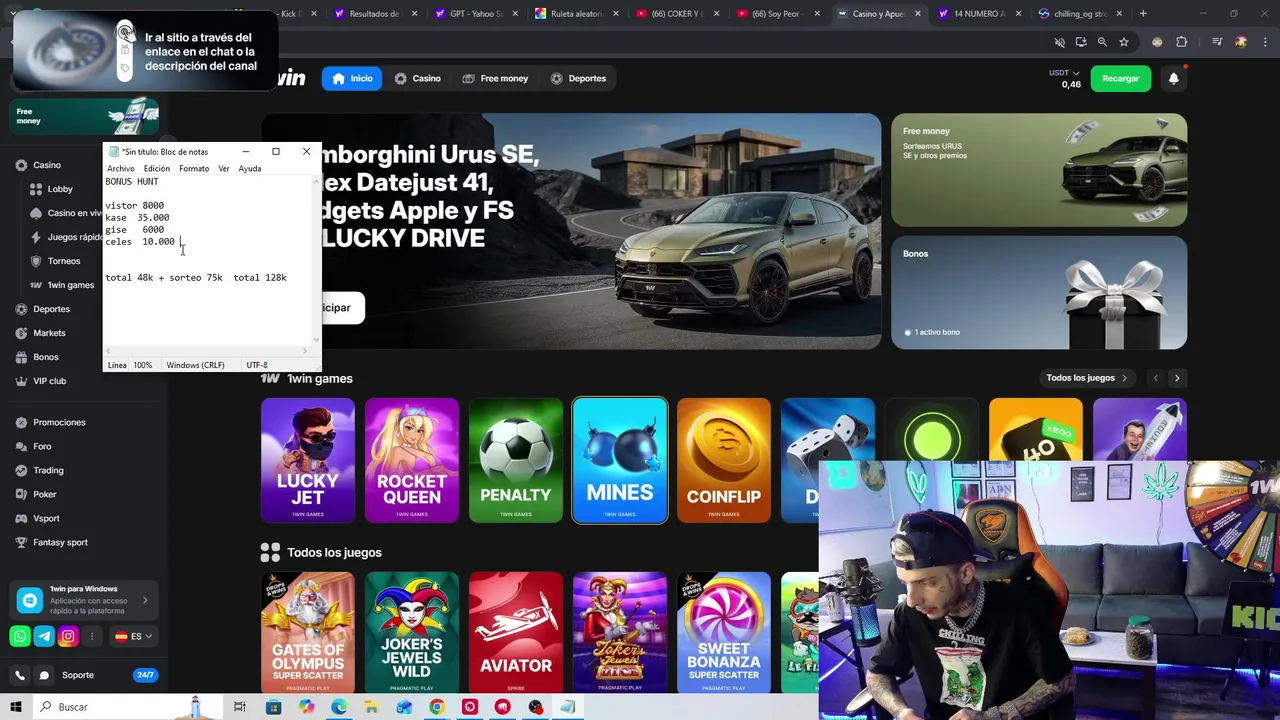Screen dimensions: 1280x720
Task: Open the Coinflip game thumbnail
Action: point(724,460)
